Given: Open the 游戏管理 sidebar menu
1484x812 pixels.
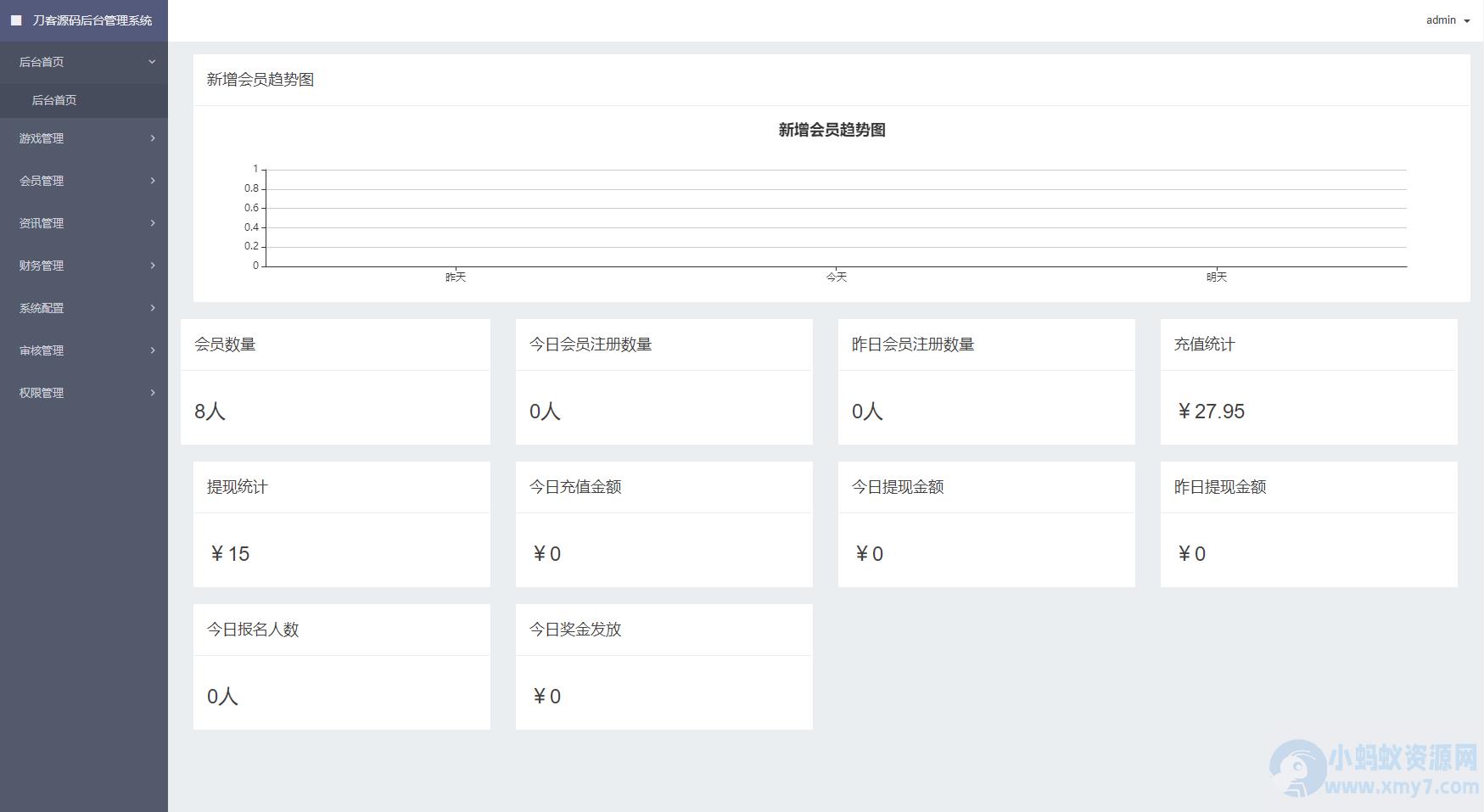Looking at the screenshot, I should coord(84,138).
